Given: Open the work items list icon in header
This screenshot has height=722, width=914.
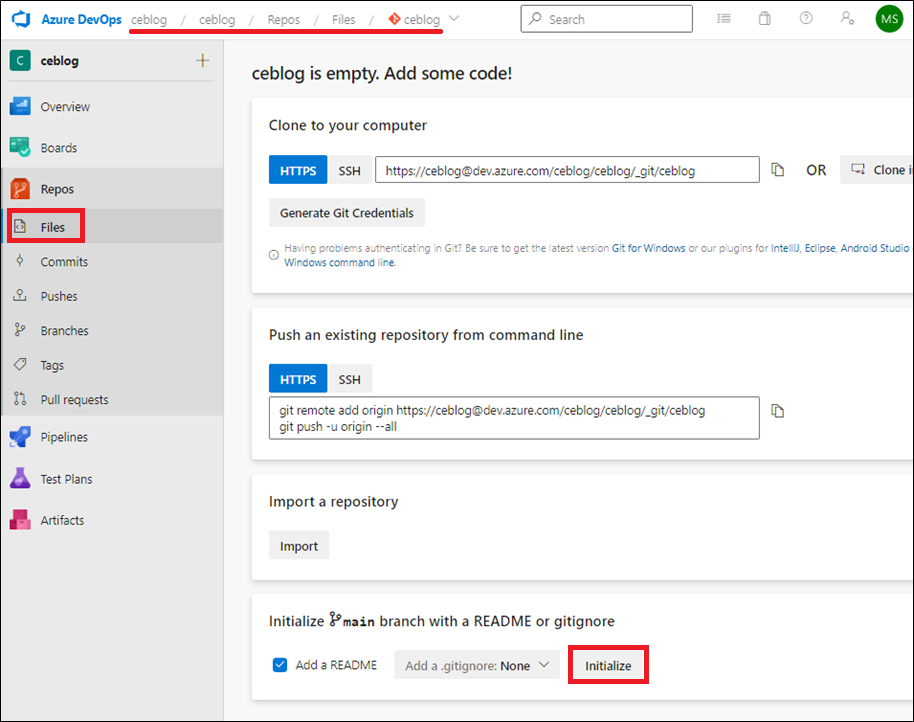Looking at the screenshot, I should click(724, 18).
